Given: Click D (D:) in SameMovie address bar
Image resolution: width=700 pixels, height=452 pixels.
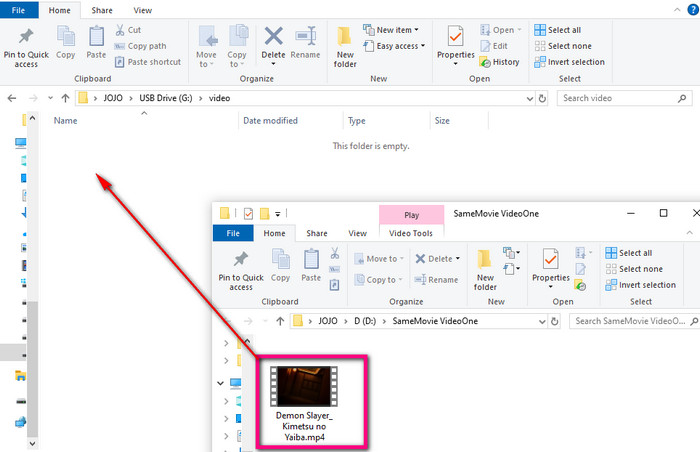Looking at the screenshot, I should point(365,321).
